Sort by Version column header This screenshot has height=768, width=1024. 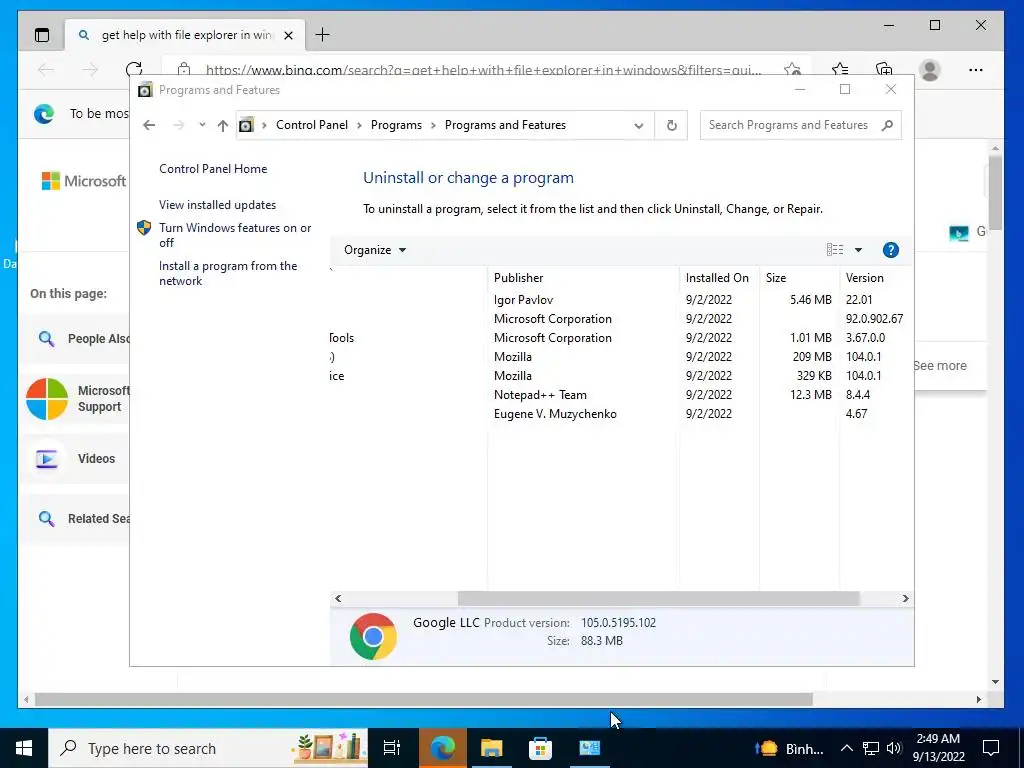click(875, 278)
